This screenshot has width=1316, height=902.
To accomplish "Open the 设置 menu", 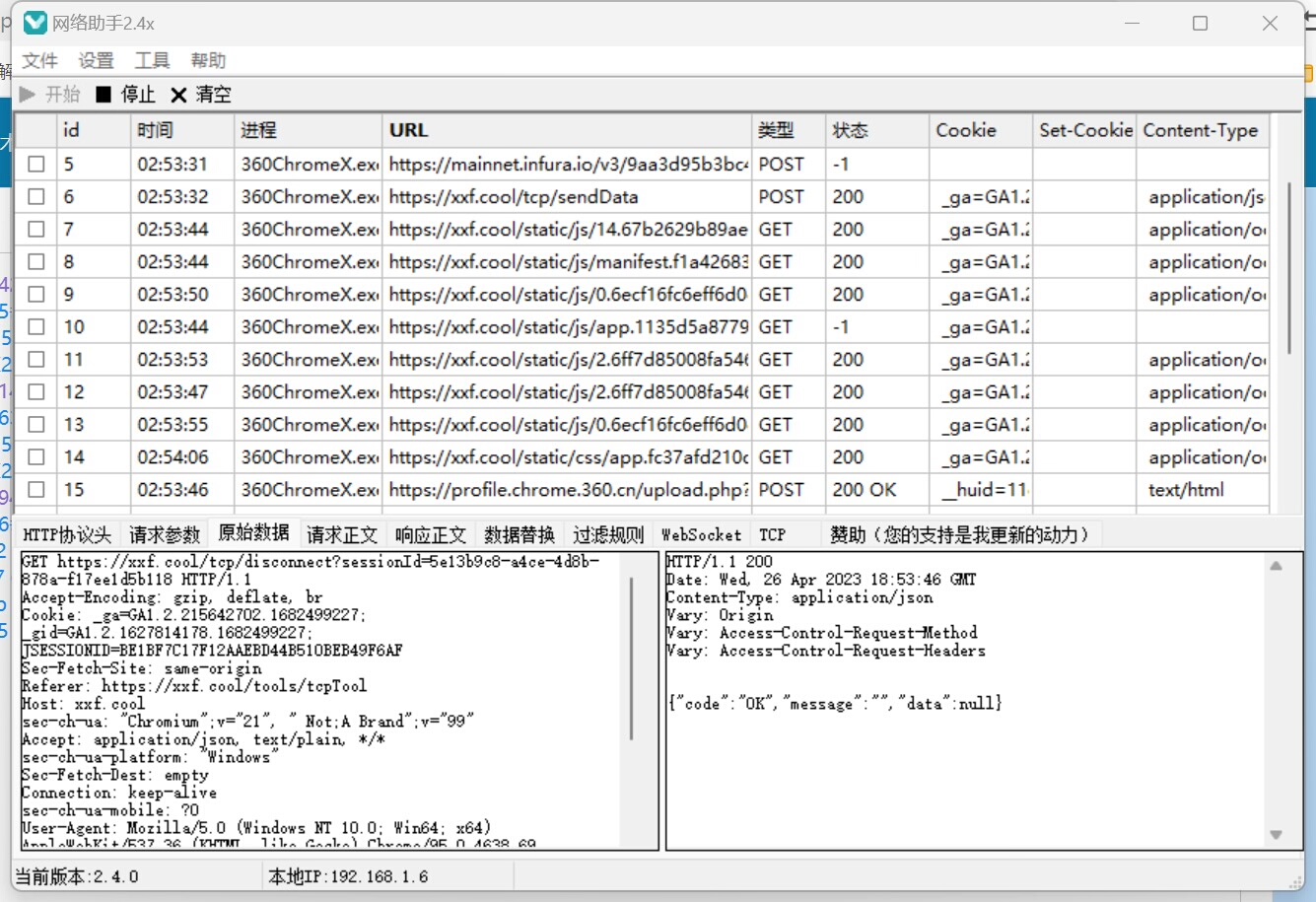I will click(97, 61).
